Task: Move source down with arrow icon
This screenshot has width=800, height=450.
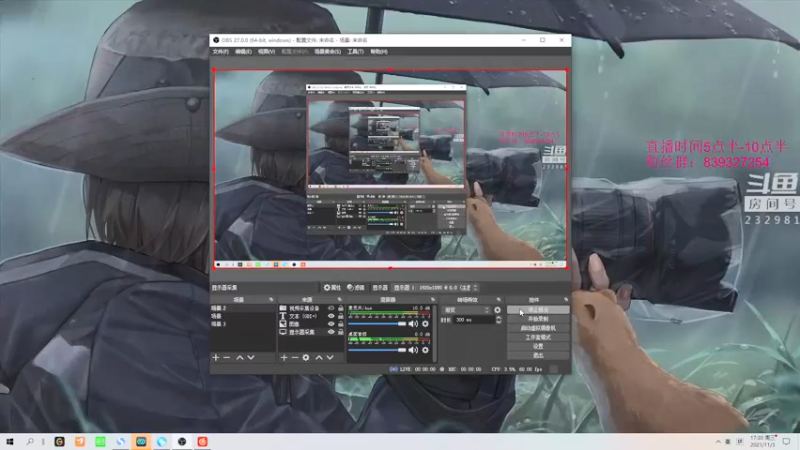Action: [x=330, y=358]
